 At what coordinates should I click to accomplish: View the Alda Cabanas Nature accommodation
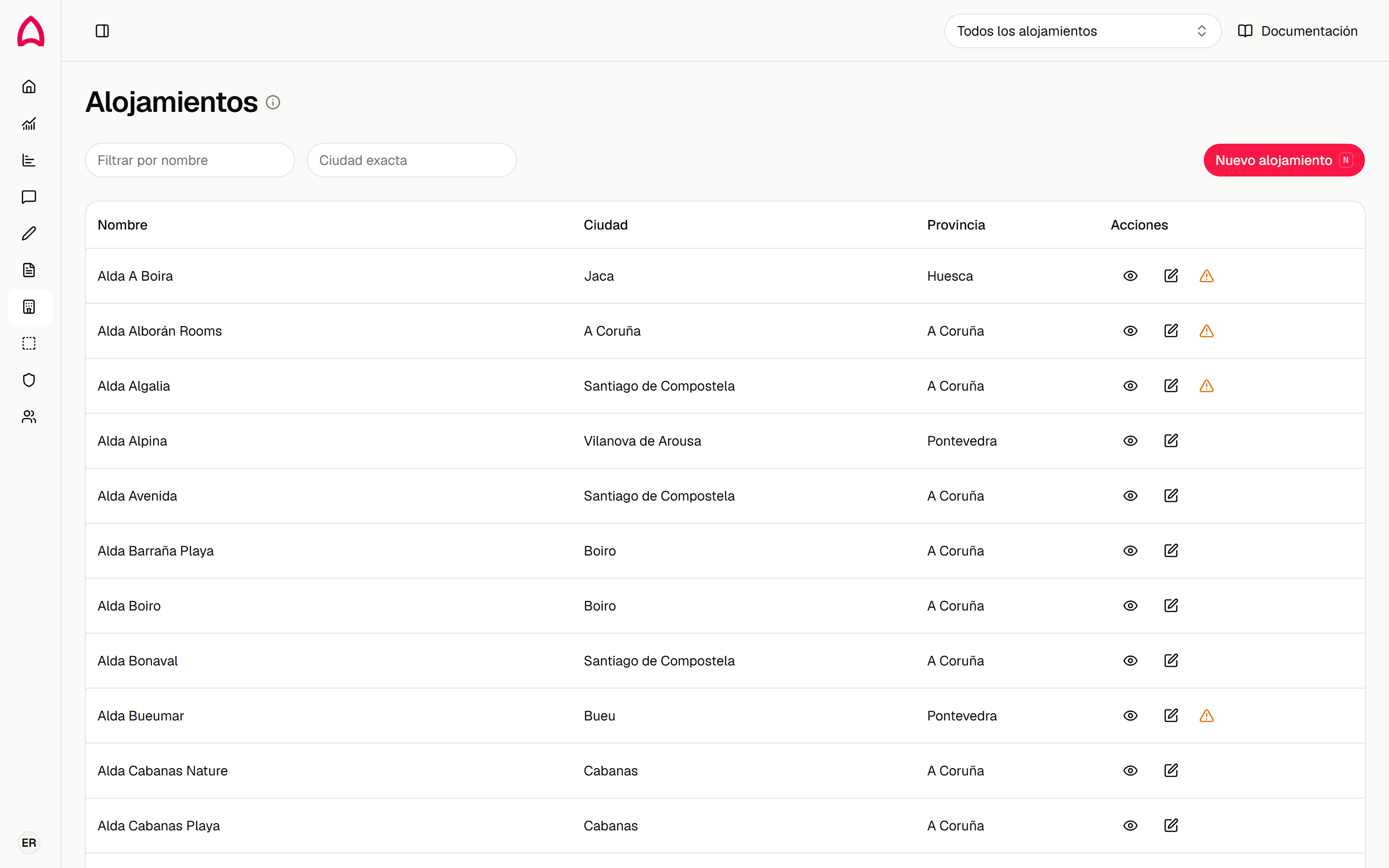[x=1130, y=771]
